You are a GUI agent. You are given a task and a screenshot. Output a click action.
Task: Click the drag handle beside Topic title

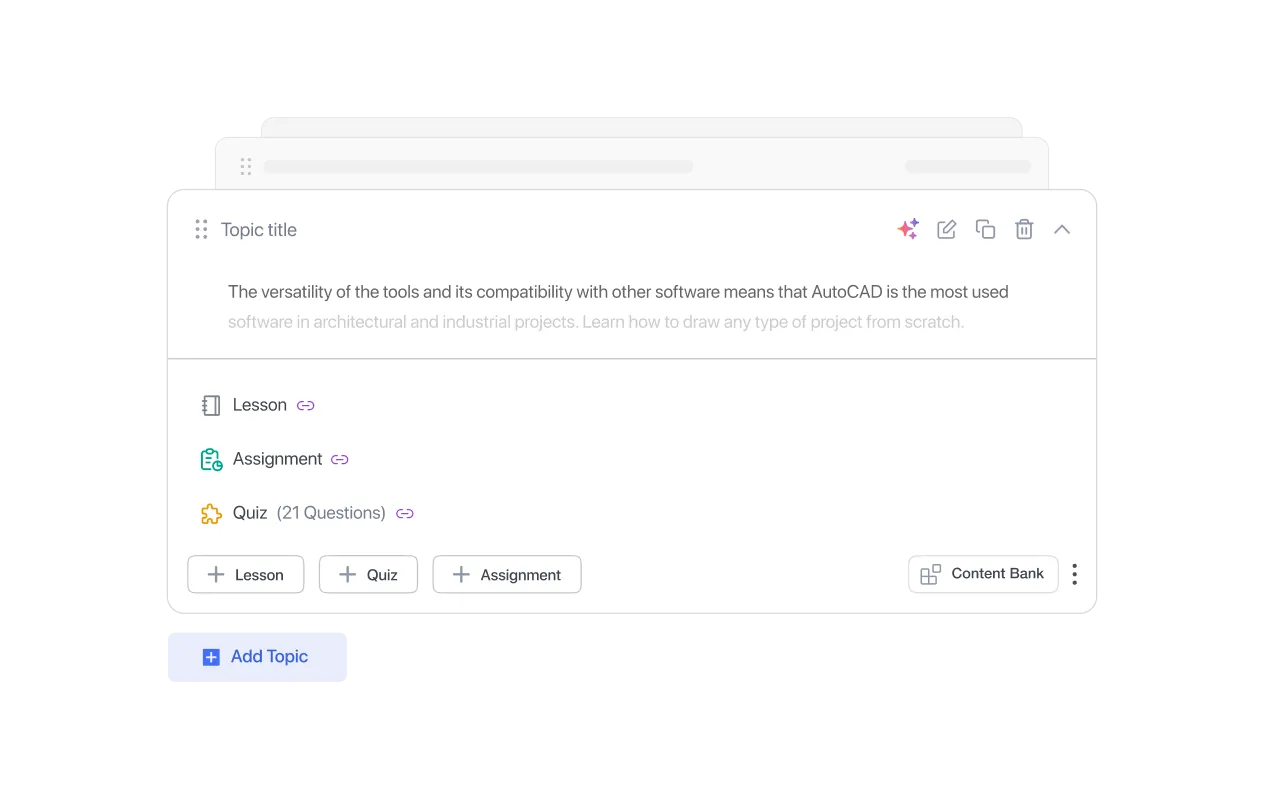(x=201, y=229)
